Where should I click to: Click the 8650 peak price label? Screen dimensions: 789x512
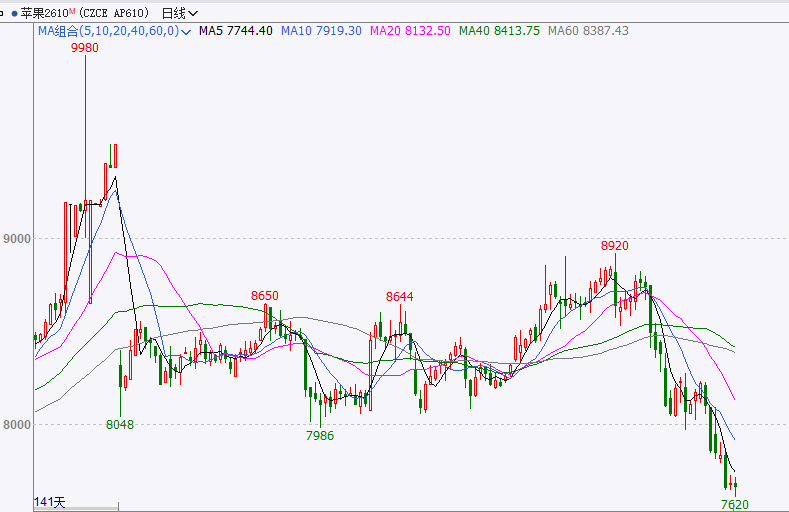[x=265, y=295]
